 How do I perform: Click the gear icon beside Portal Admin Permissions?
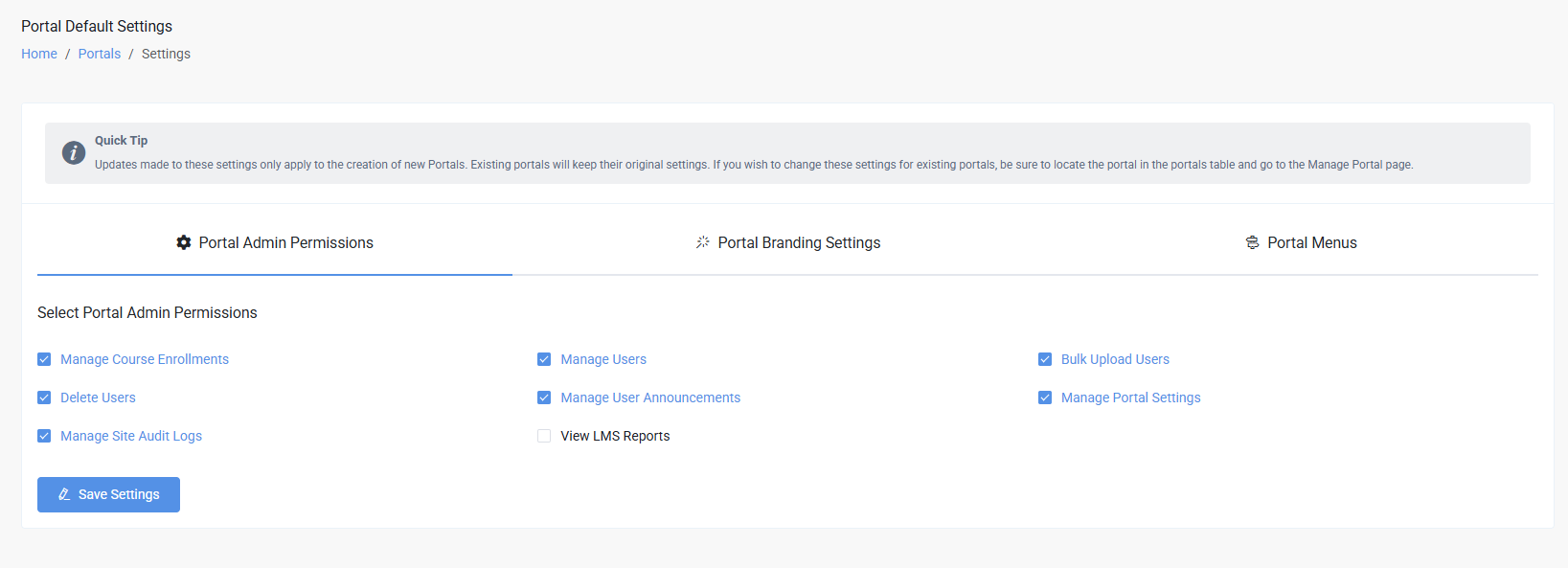[184, 242]
